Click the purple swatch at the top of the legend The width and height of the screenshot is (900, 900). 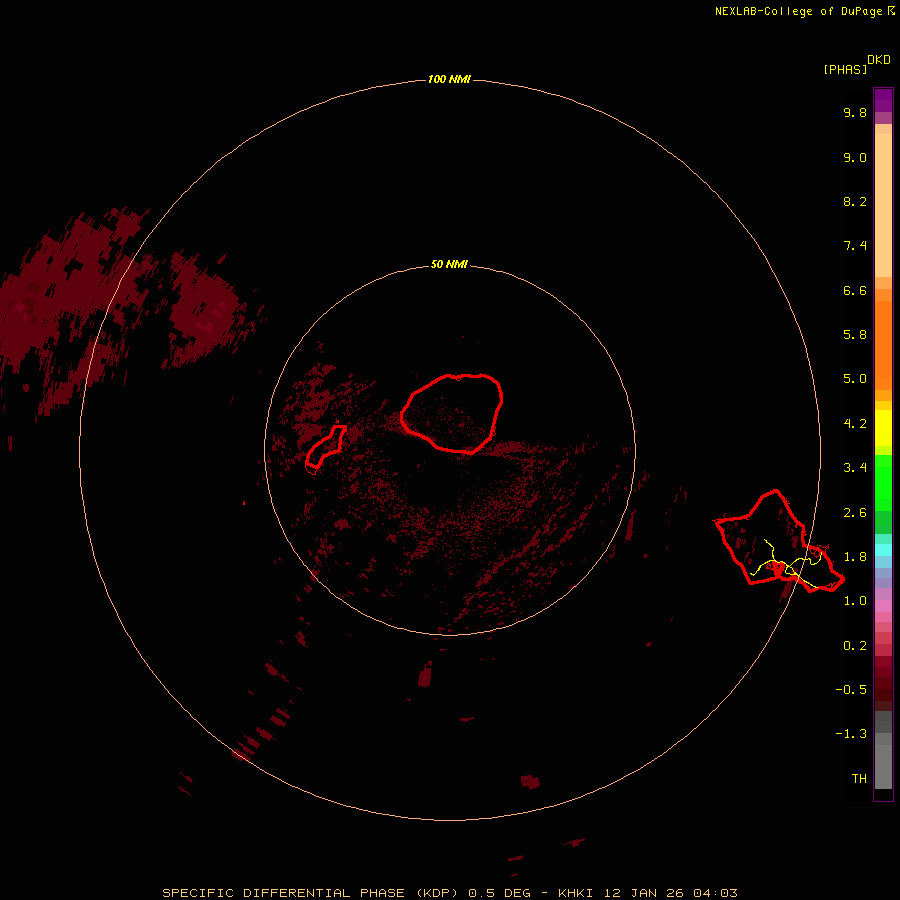(883, 100)
